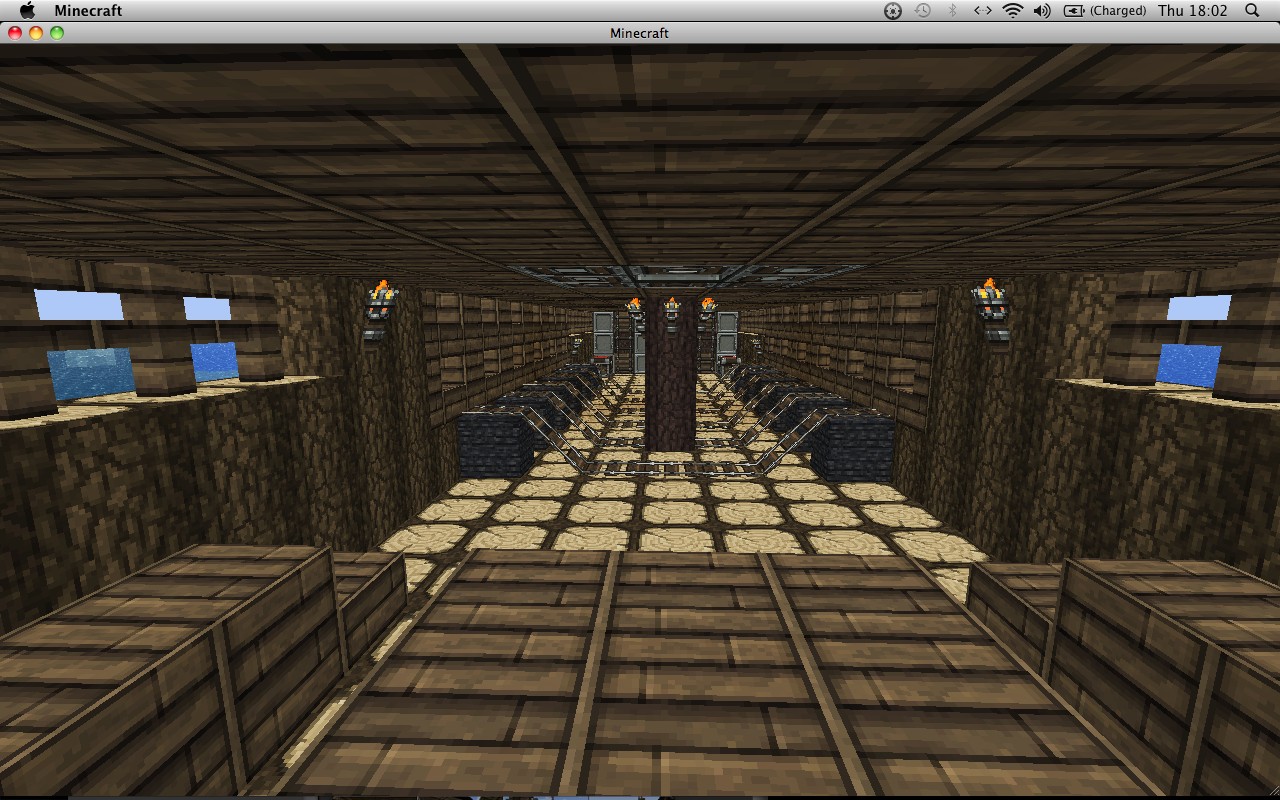
Task: Minimize the Minecraft window with yellow button
Action: (x=36, y=33)
